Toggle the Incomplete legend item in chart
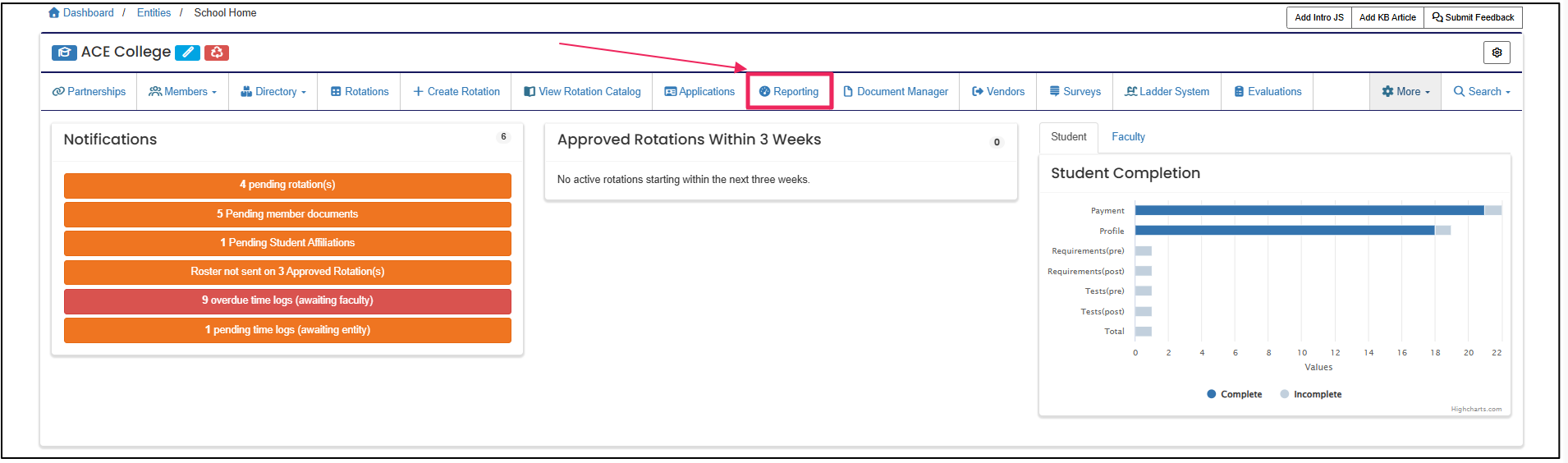1568x463 pixels. click(x=1310, y=395)
